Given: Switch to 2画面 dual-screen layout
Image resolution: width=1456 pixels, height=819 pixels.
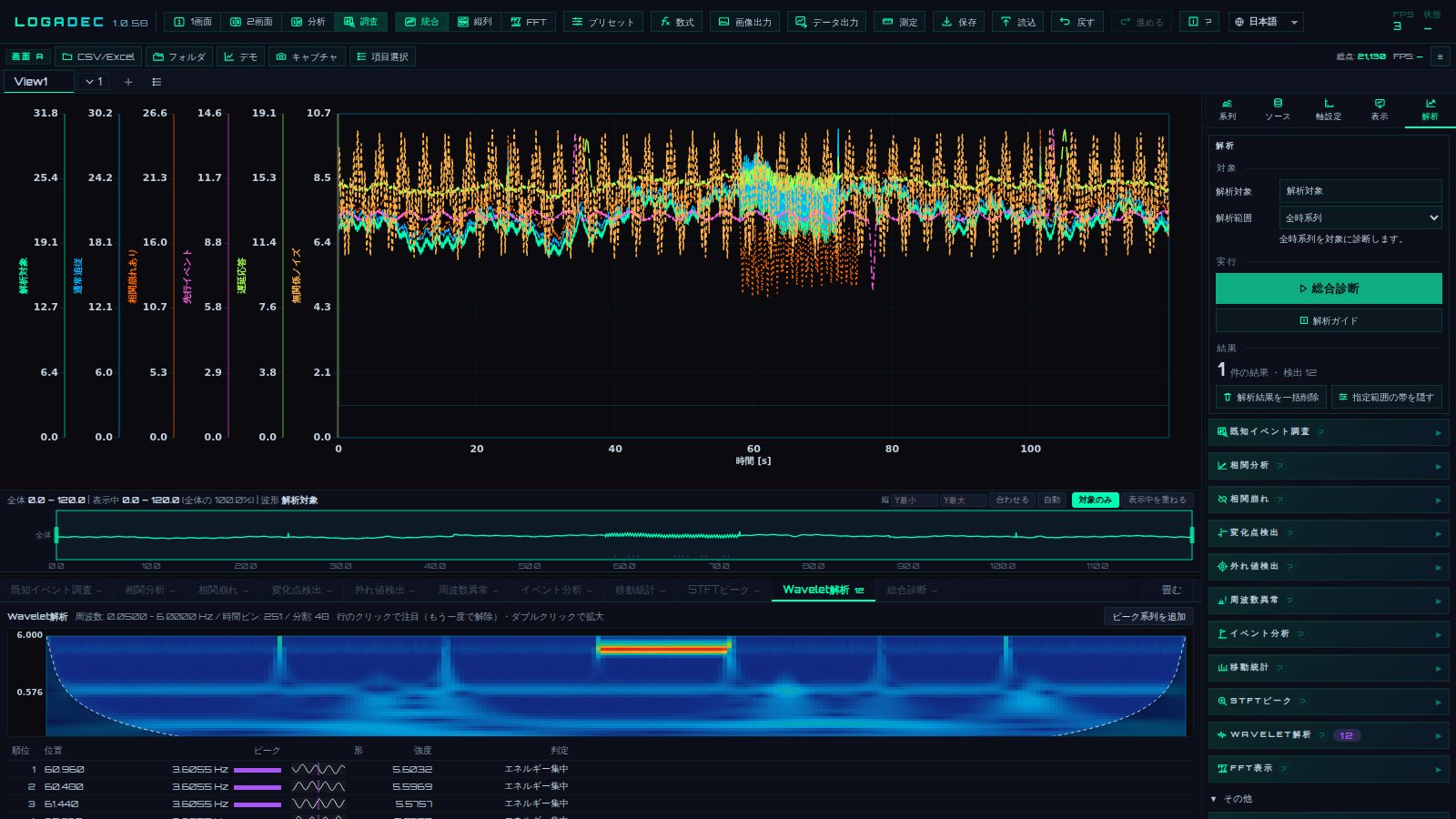Looking at the screenshot, I should tap(251, 22).
